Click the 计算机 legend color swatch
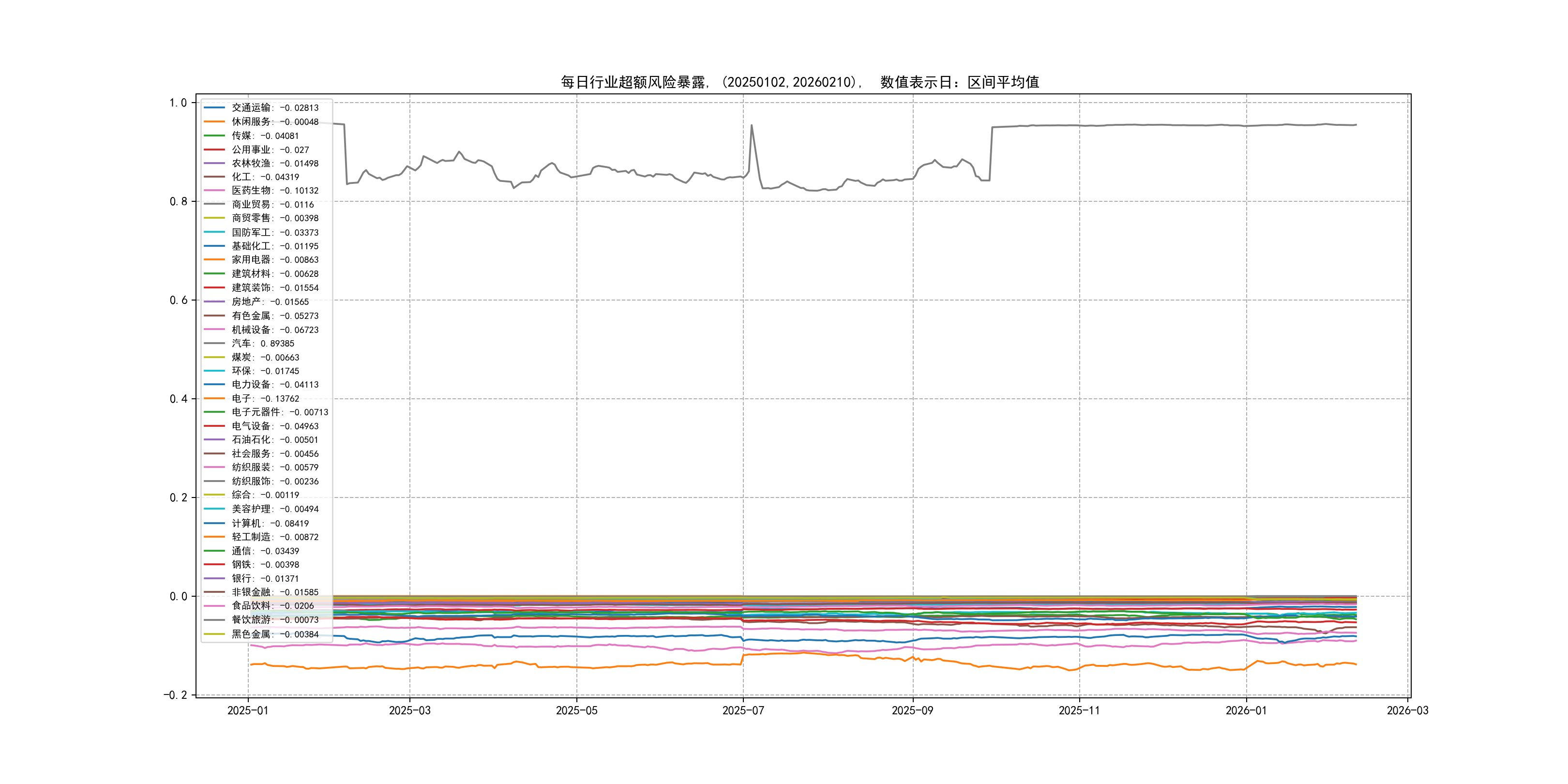Screen dimensions: 1568x784 (x=214, y=524)
